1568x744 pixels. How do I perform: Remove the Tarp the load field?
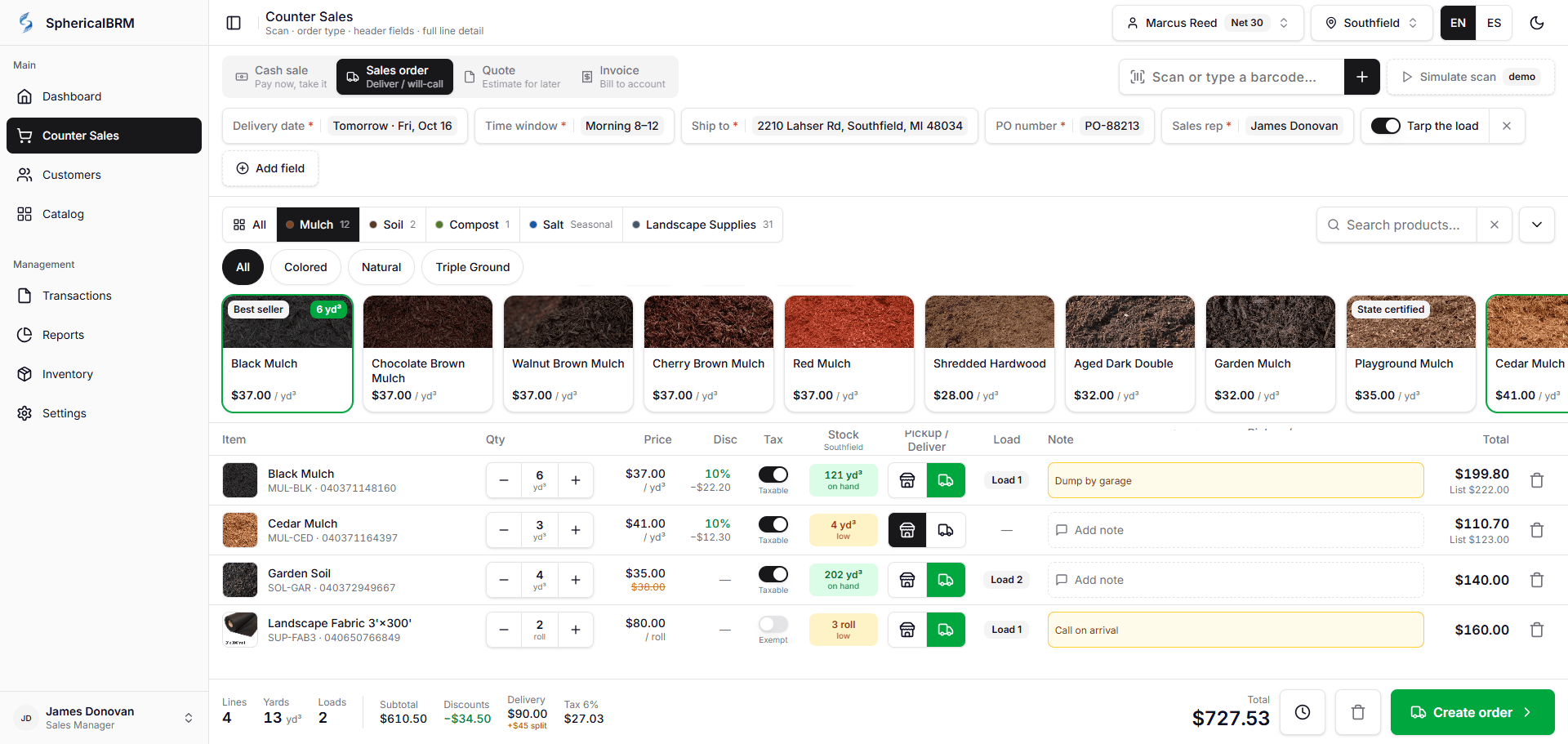click(x=1507, y=126)
